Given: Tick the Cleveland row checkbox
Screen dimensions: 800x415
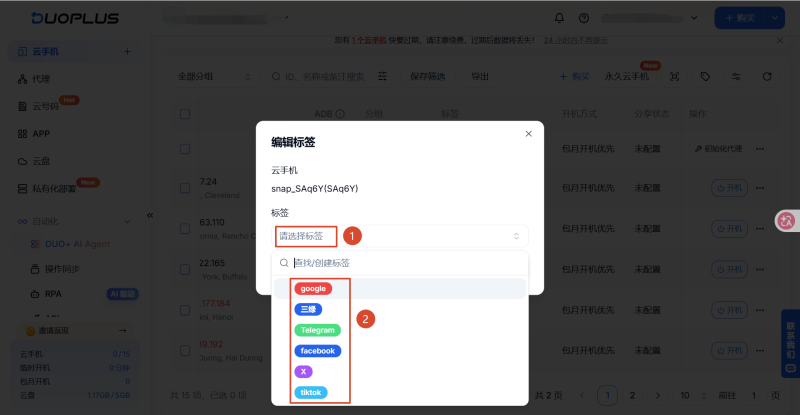Looking at the screenshot, I should [x=185, y=188].
